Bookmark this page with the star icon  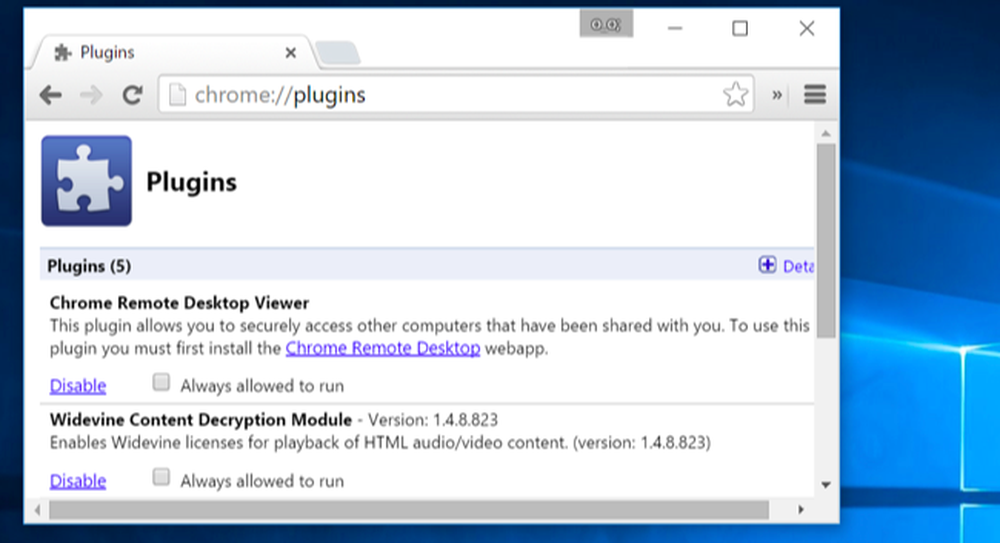click(x=735, y=94)
